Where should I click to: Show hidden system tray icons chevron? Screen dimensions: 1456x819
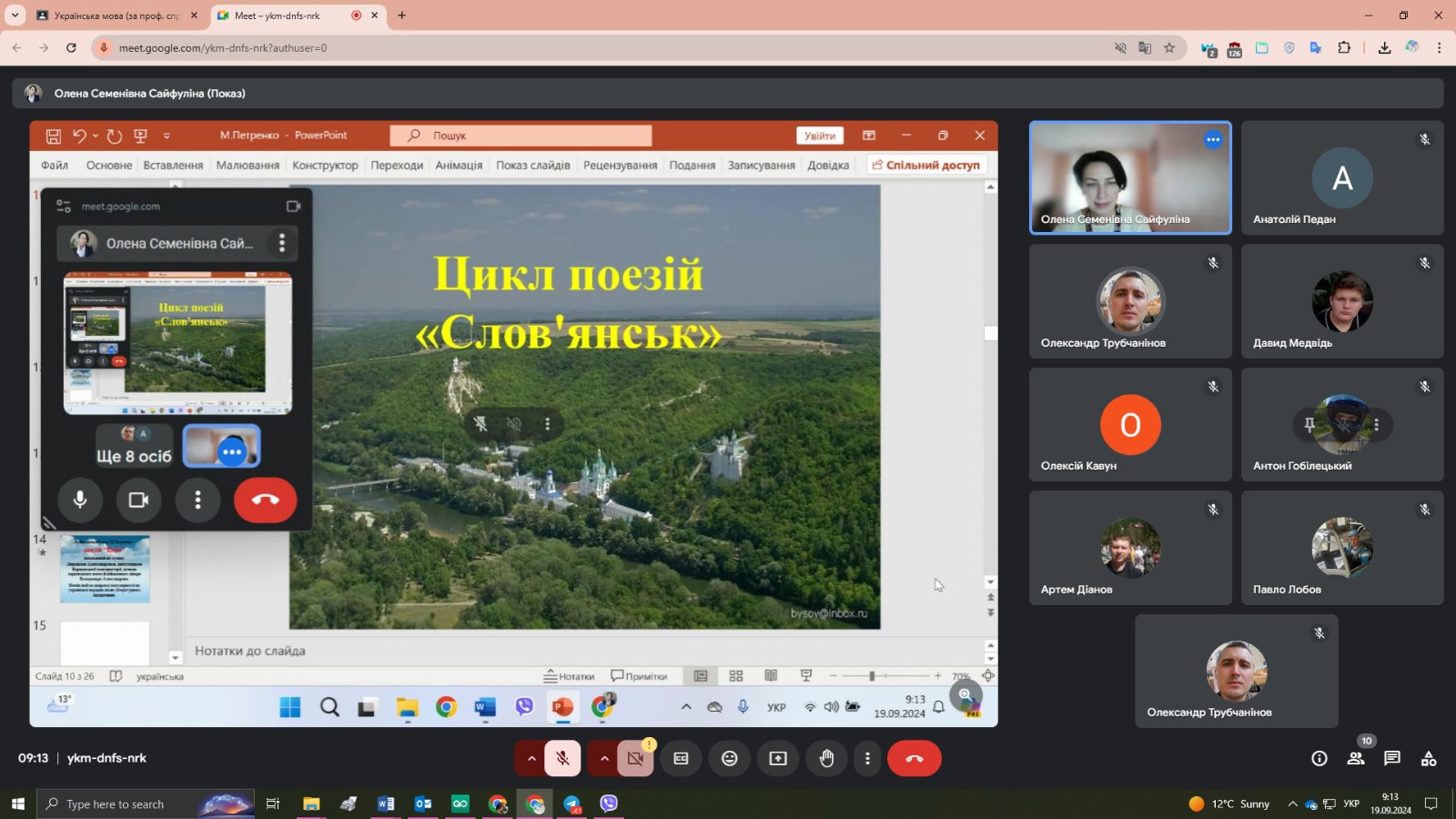coord(1292,804)
